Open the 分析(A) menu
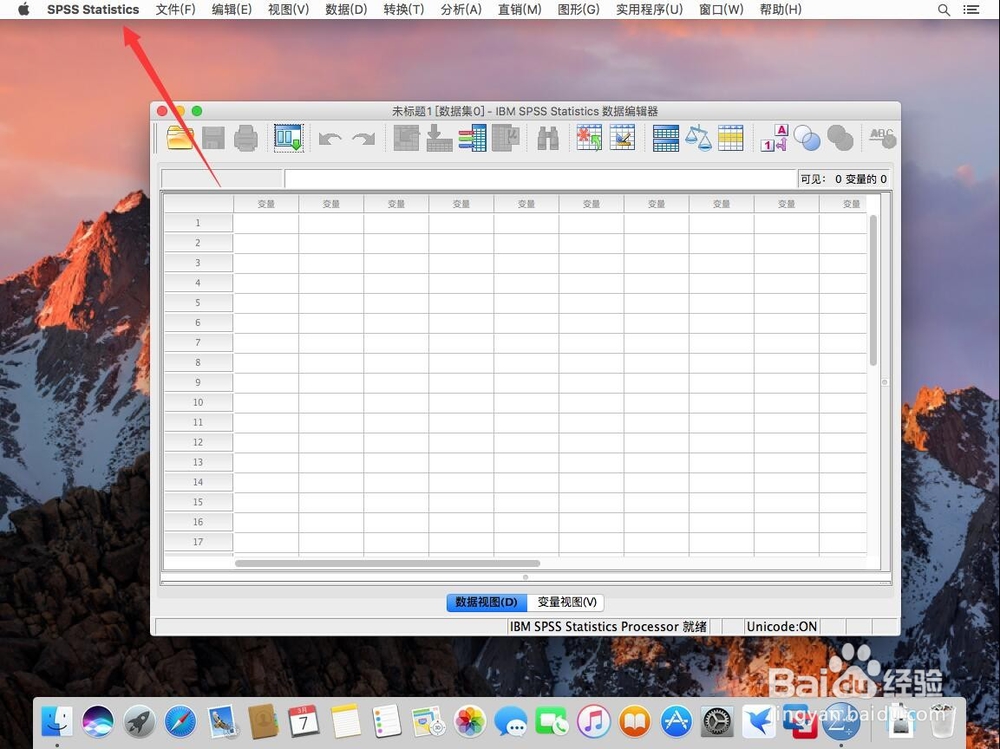This screenshot has height=749, width=1000. pyautogui.click(x=461, y=10)
